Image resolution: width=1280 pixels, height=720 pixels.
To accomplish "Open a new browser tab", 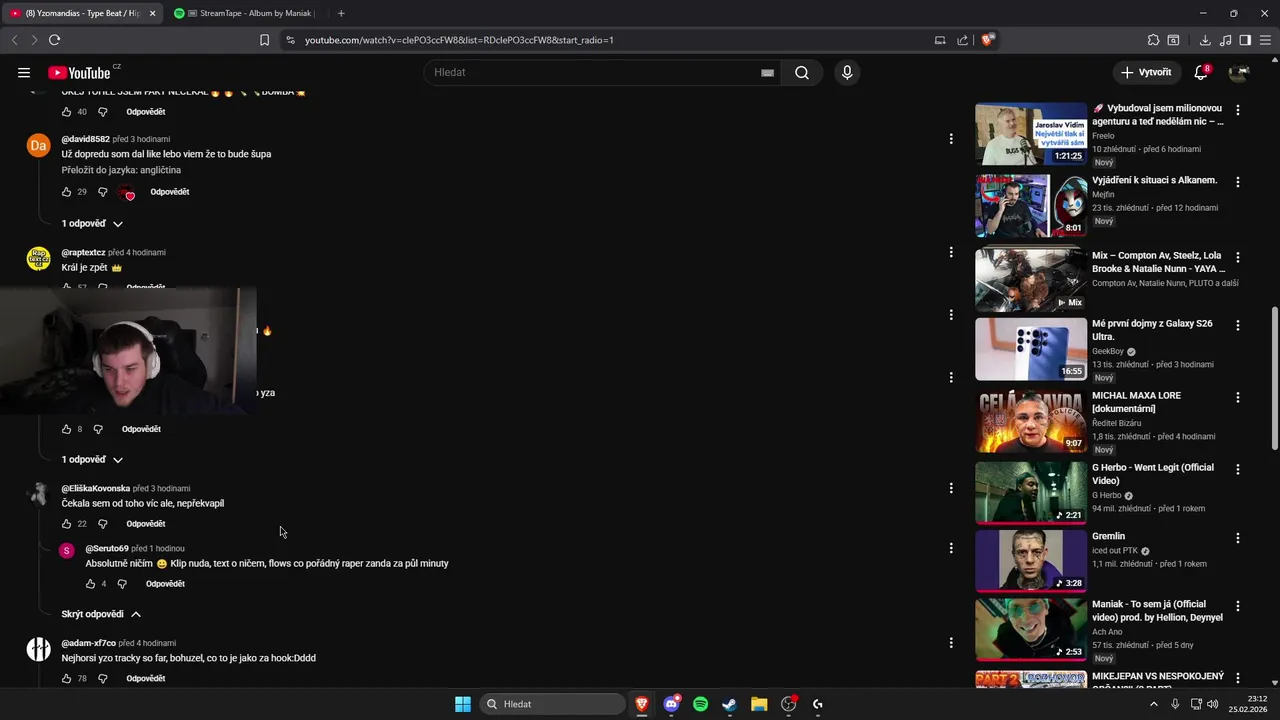I will (341, 13).
